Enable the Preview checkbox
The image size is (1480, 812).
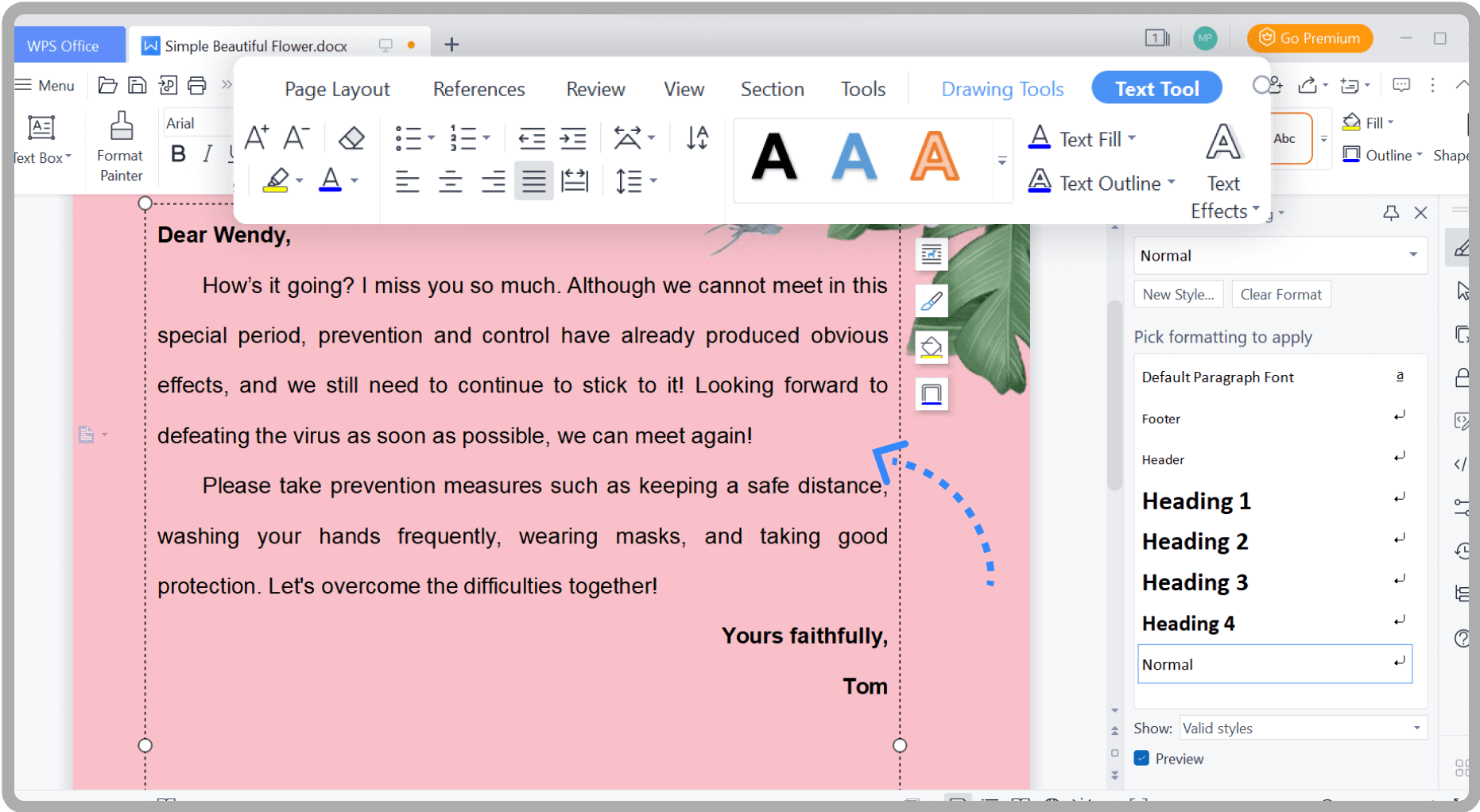(1142, 758)
